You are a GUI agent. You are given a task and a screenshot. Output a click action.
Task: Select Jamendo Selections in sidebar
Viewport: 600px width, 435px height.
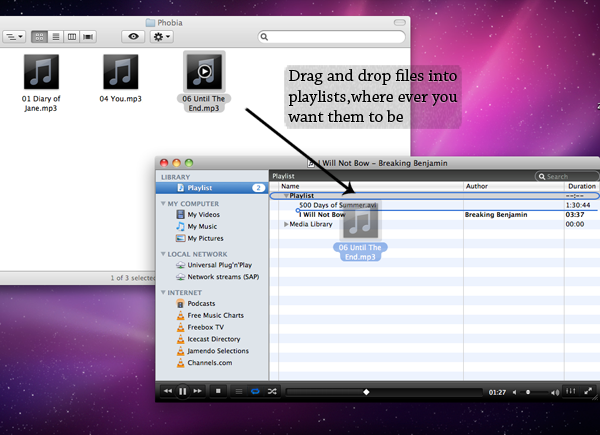tap(217, 351)
